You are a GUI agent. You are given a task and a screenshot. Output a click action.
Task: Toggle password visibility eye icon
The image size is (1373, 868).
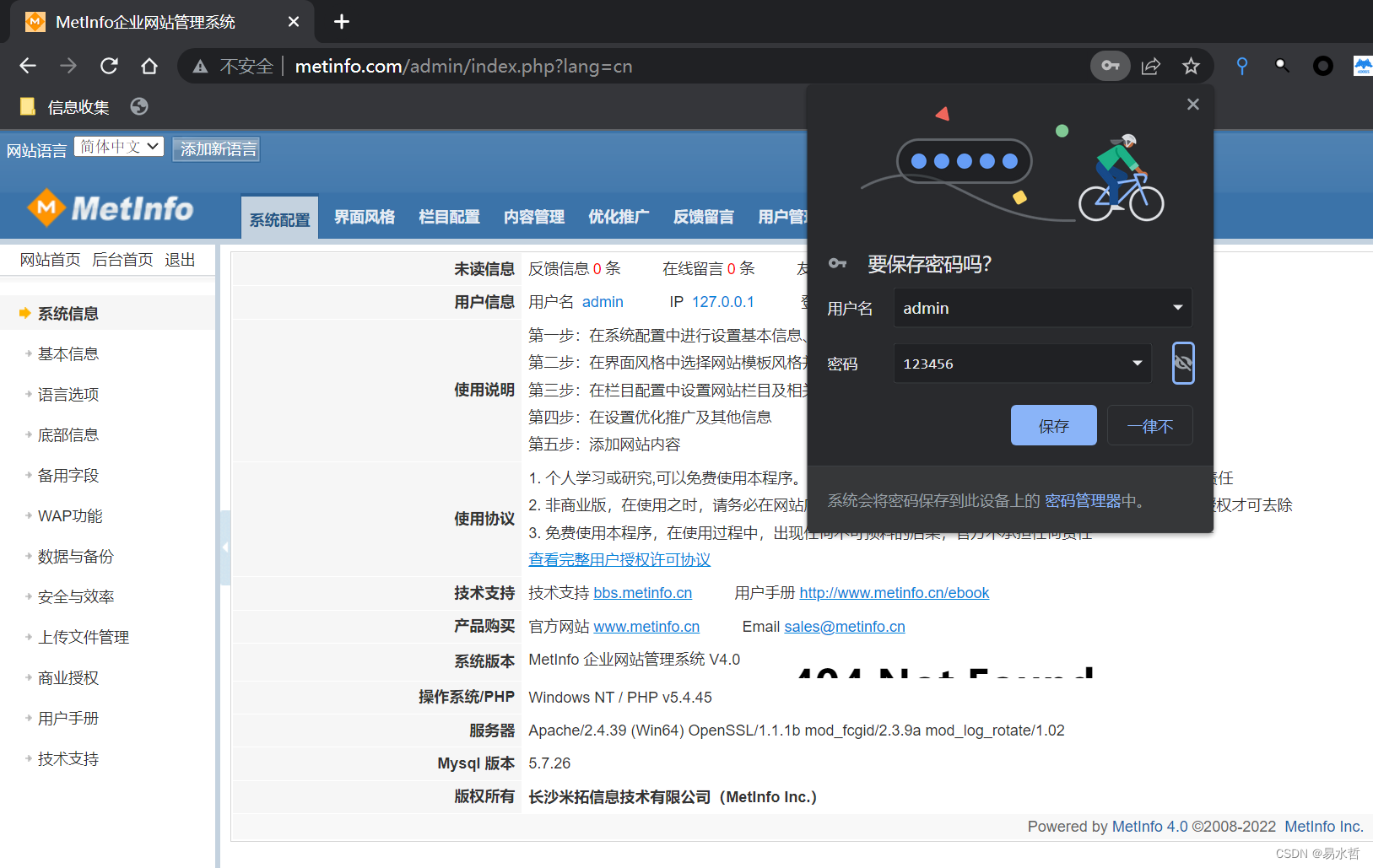(x=1183, y=364)
